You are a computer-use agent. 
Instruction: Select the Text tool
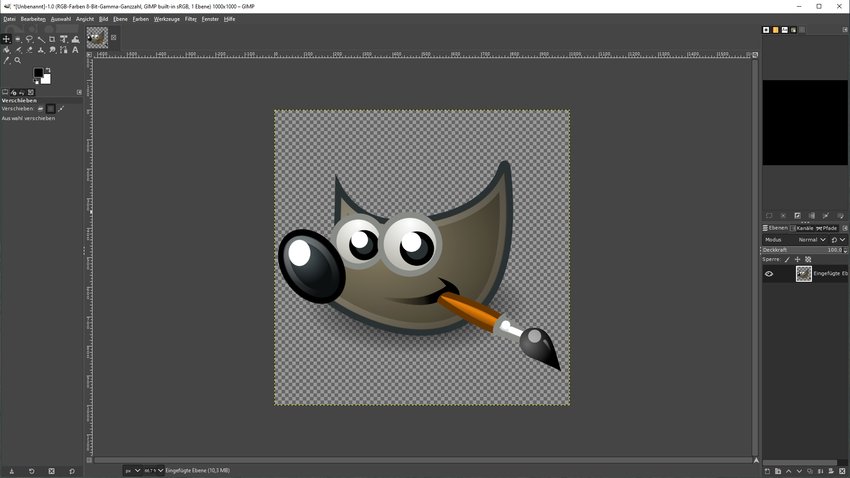coord(75,50)
